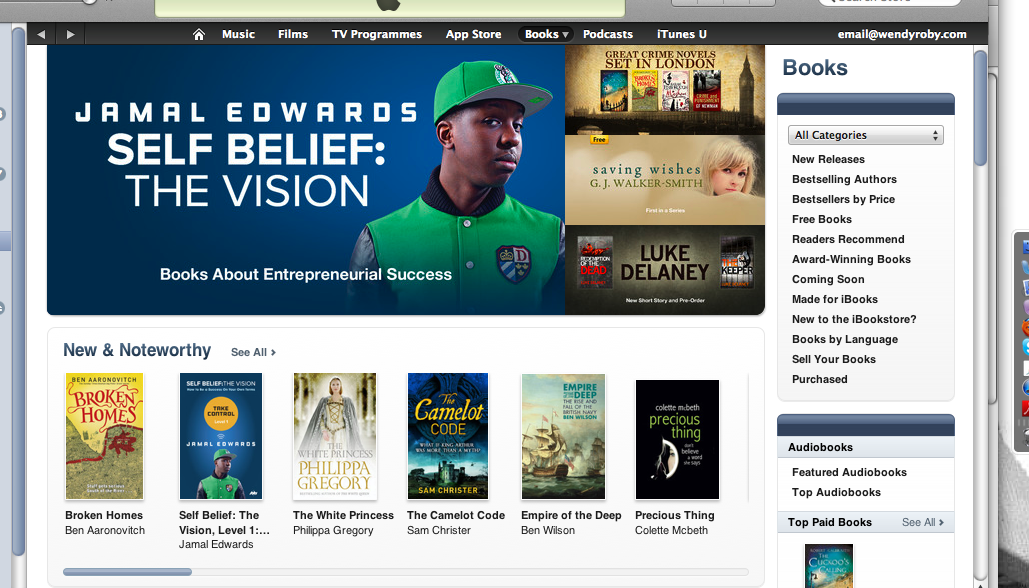1029x588 pixels.
Task: Open the Films store tab
Action: coord(293,34)
